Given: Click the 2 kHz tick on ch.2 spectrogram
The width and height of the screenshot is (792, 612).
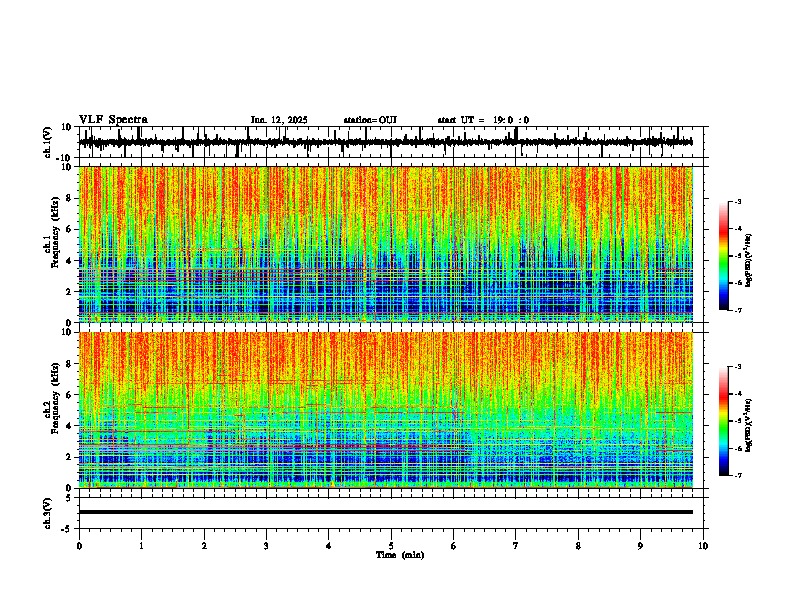Looking at the screenshot, I should coord(69,457).
